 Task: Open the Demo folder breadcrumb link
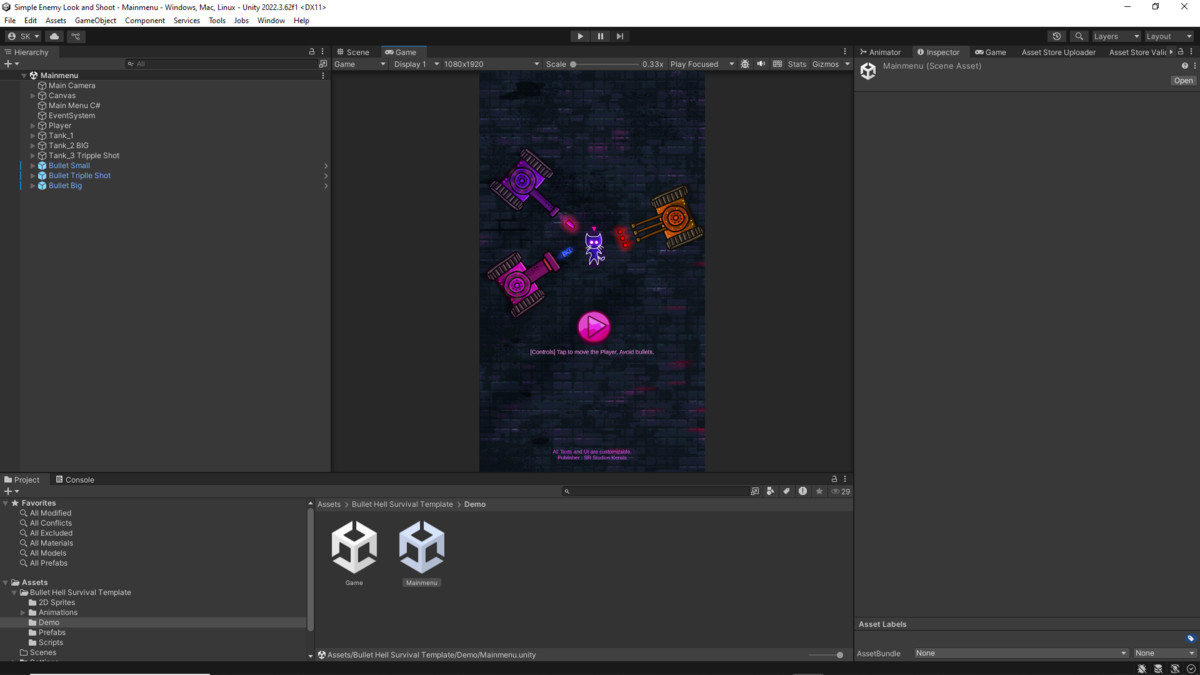click(474, 504)
